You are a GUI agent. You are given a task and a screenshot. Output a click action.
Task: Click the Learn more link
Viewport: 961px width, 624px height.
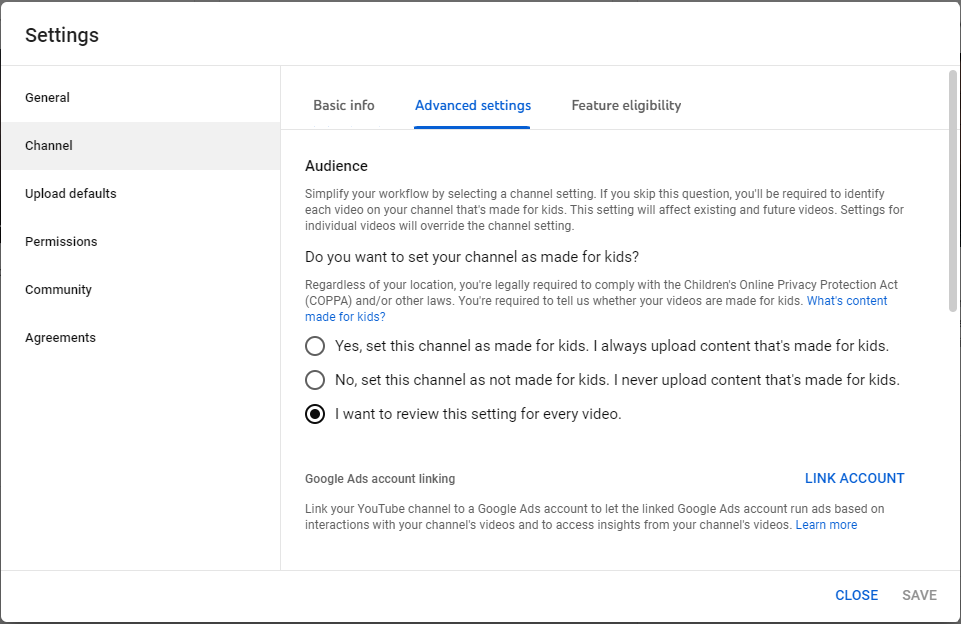click(x=826, y=525)
